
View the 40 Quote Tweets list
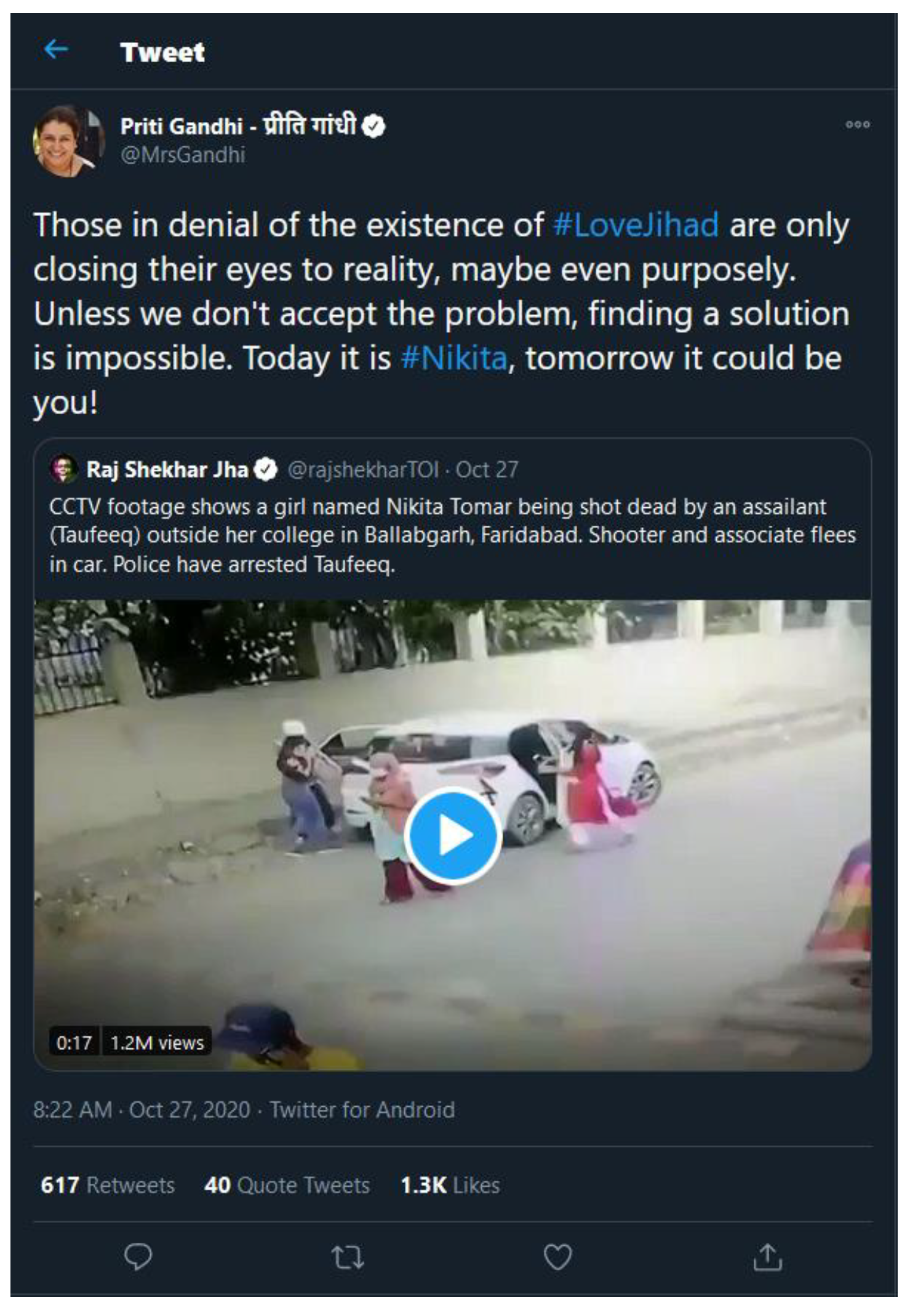tap(287, 1185)
